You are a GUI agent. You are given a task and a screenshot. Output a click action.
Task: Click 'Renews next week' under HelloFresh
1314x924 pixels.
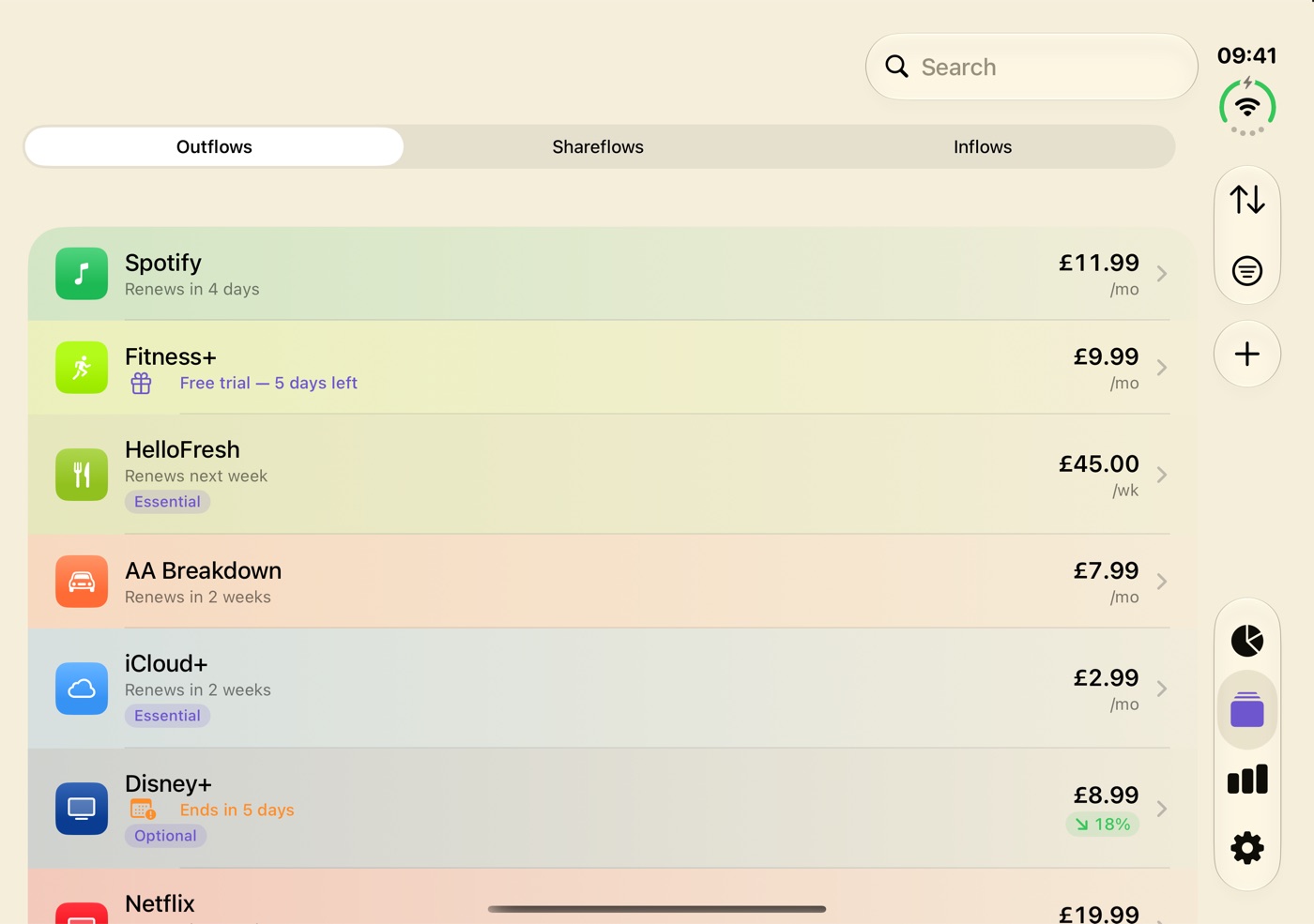click(196, 476)
